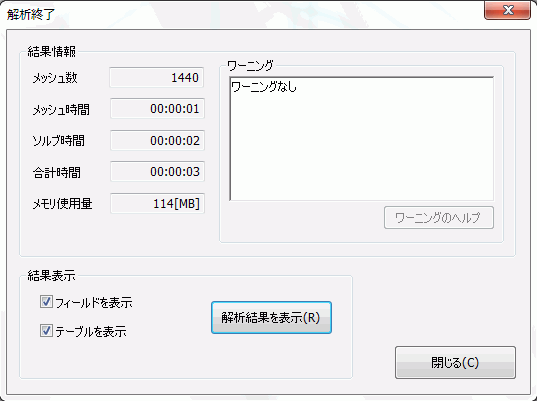537x401 pixels.
Task: Uncheck the テーブルを表示 checkbox
Action: pos(46,331)
